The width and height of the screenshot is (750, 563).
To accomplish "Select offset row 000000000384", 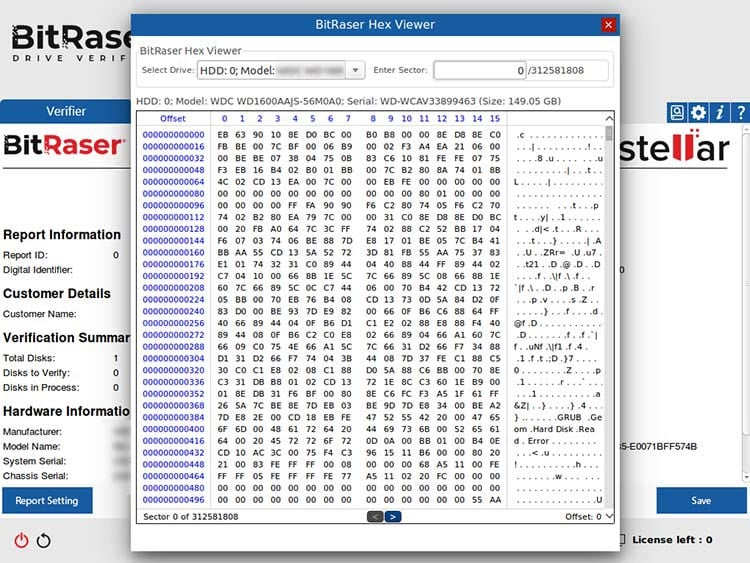I will 173,418.
